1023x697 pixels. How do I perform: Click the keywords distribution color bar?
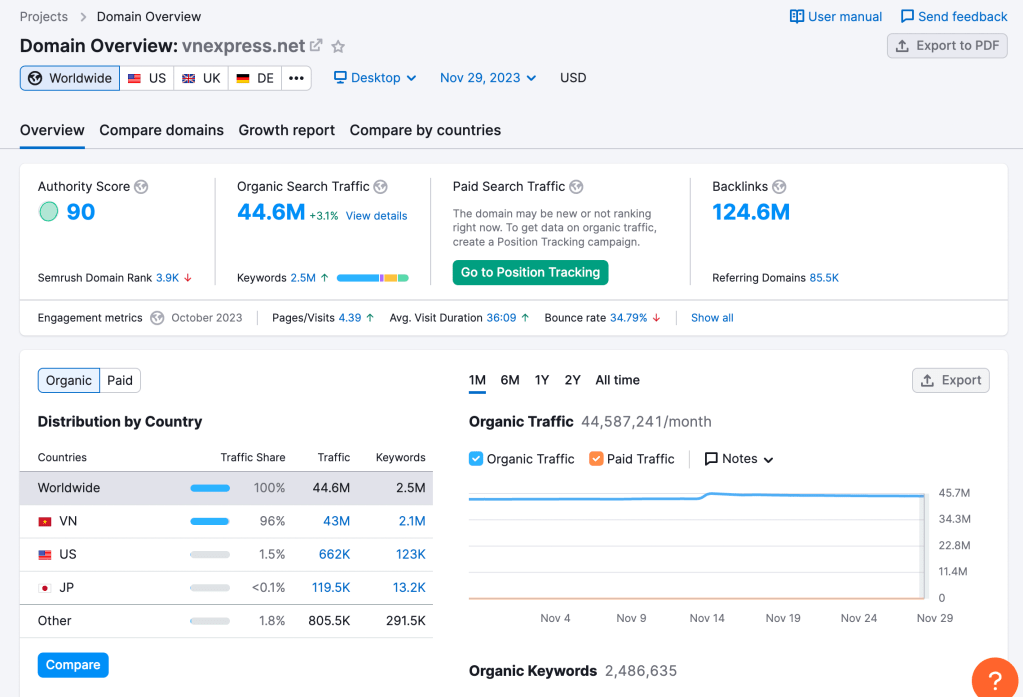point(373,278)
